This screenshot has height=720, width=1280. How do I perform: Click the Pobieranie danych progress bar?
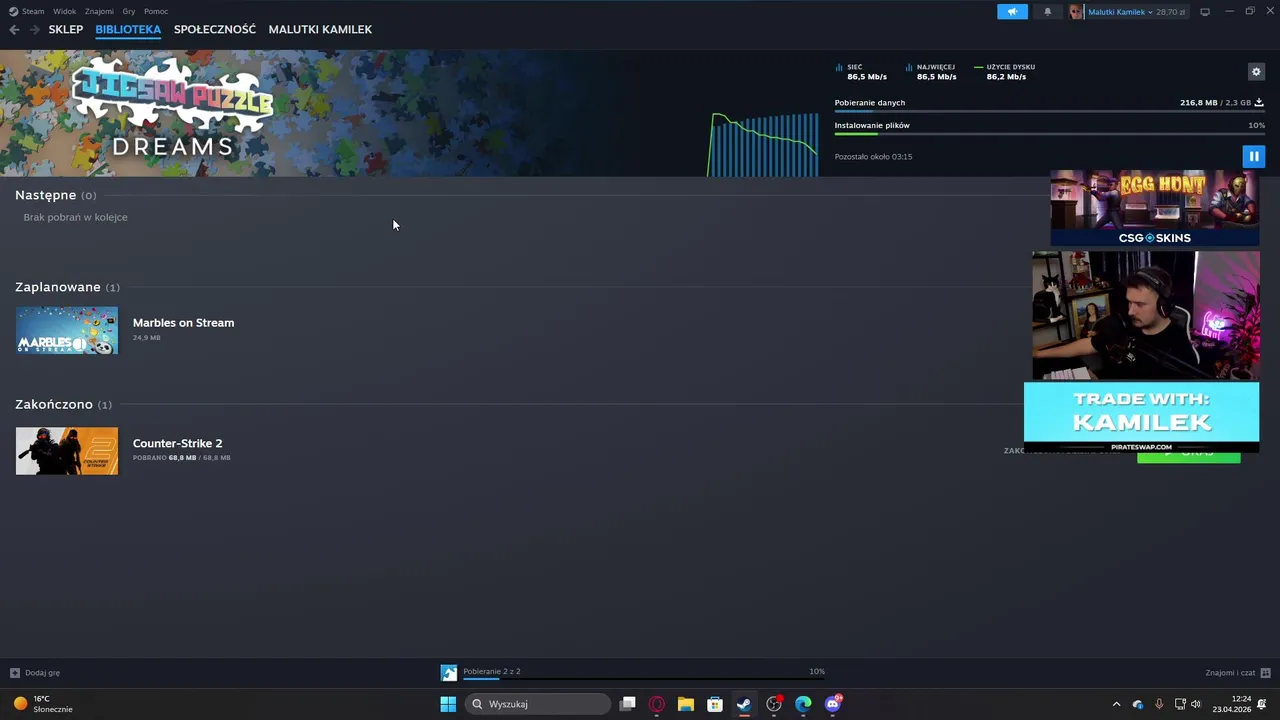pyautogui.click(x=1050, y=111)
